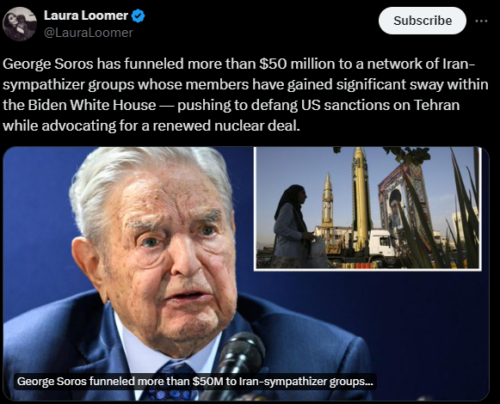Open the three-dot more options menu

(x=481, y=21)
